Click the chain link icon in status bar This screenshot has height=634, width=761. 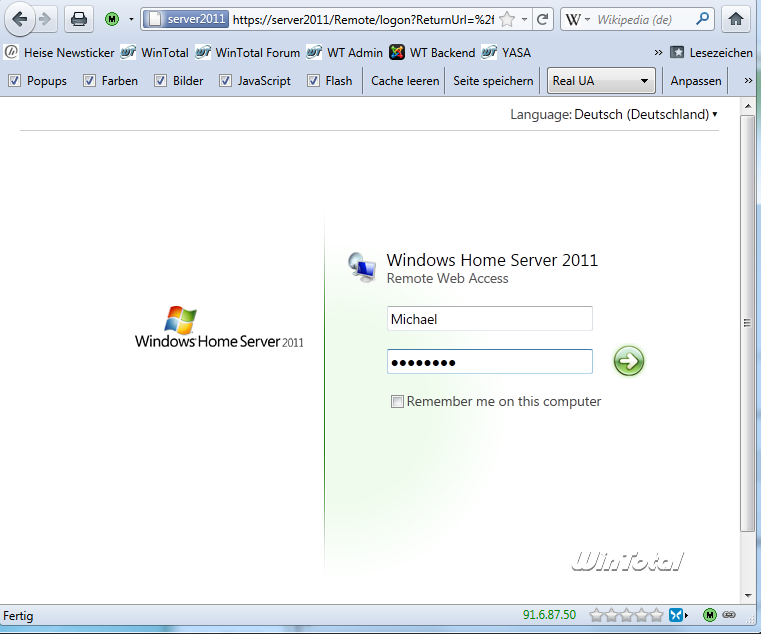[x=729, y=615]
